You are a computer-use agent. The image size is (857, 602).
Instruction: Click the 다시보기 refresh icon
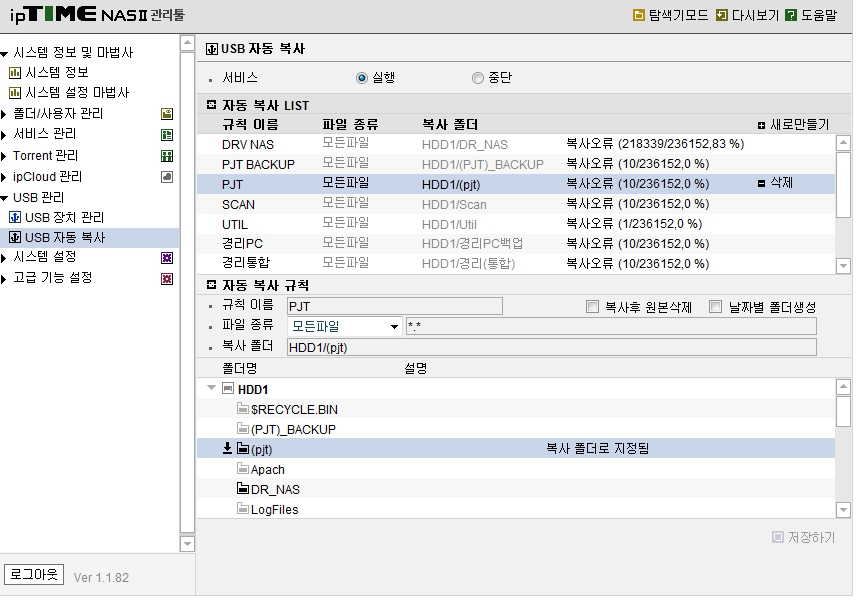coord(721,15)
